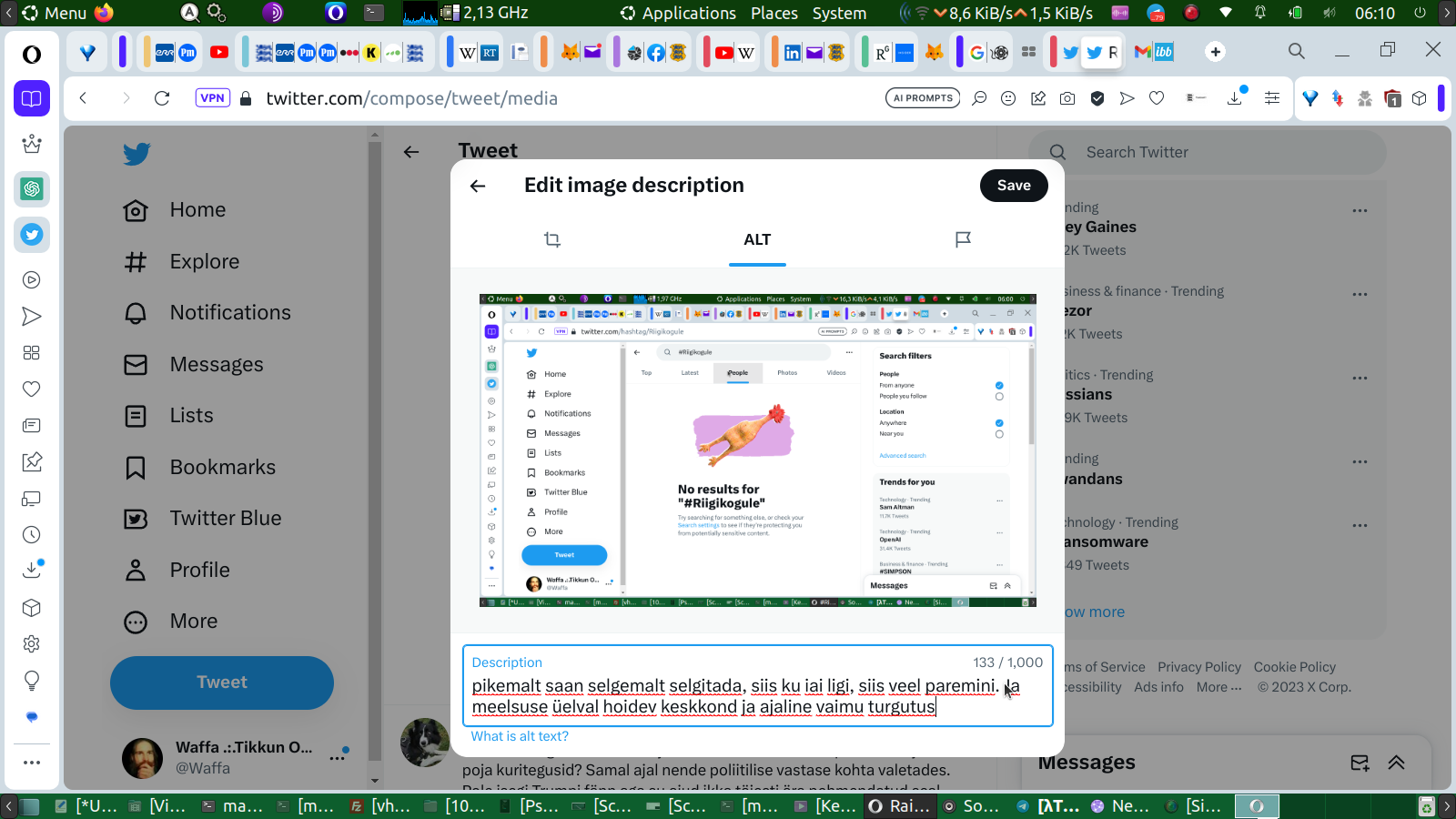Open ChatGPT in the Opera sidebar
This screenshot has width=1456, height=819.
tap(32, 189)
